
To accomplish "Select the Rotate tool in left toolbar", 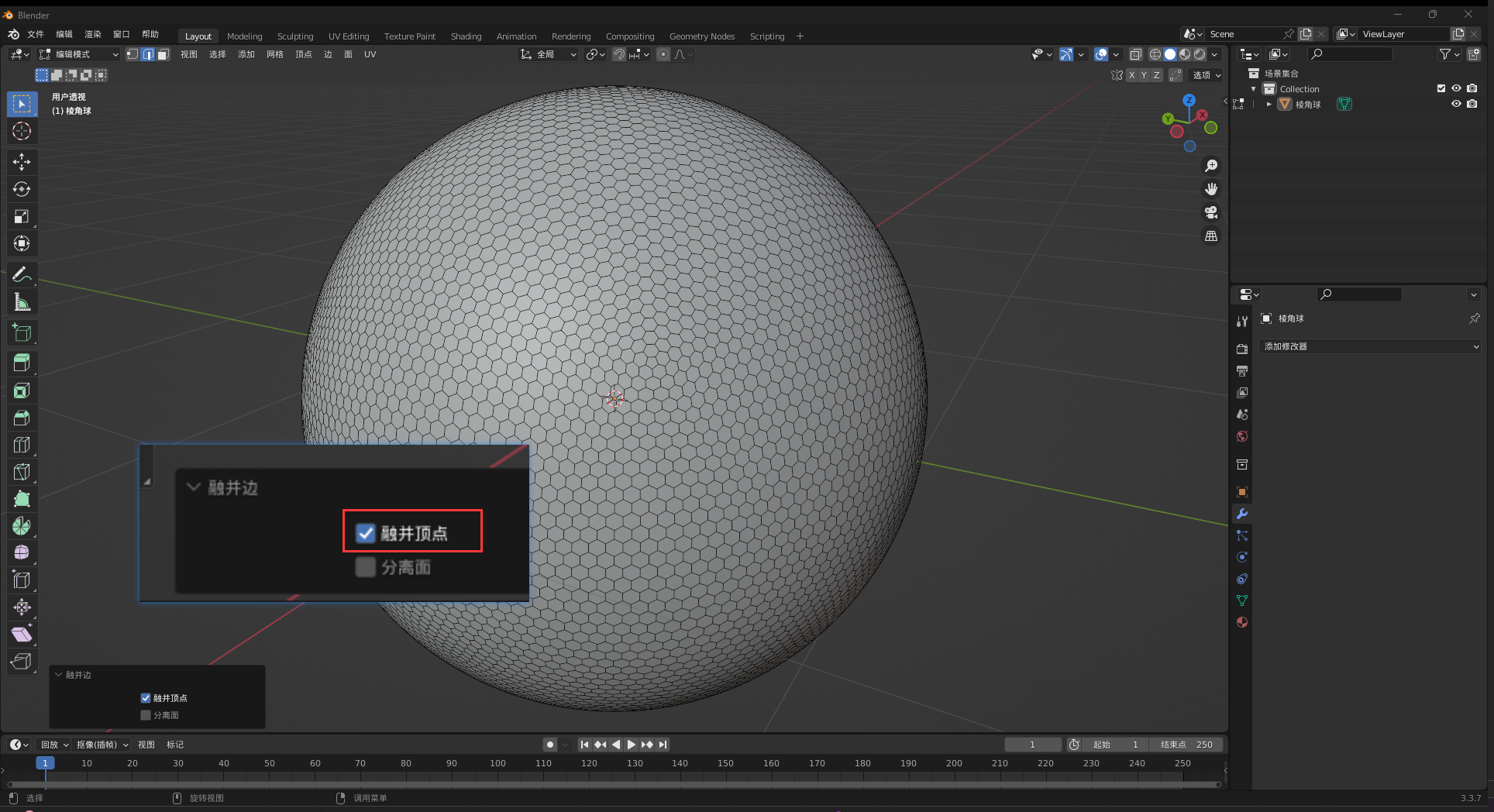I will click(22, 189).
